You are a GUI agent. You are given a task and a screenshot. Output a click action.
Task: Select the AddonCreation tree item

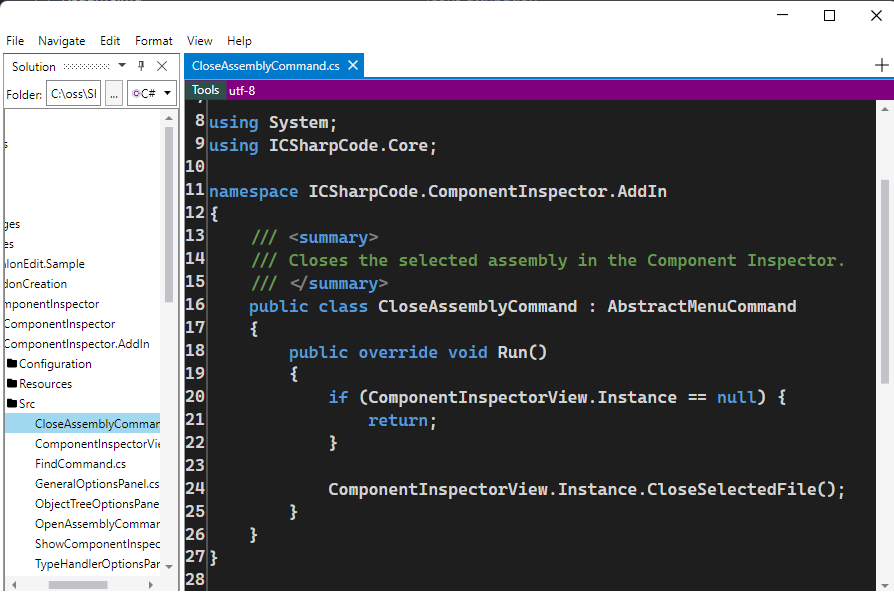[x=35, y=284]
